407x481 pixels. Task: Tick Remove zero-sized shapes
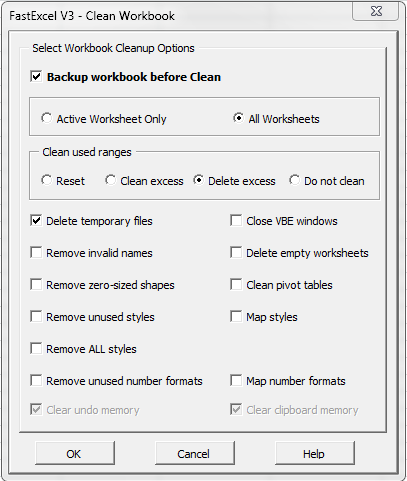36,285
